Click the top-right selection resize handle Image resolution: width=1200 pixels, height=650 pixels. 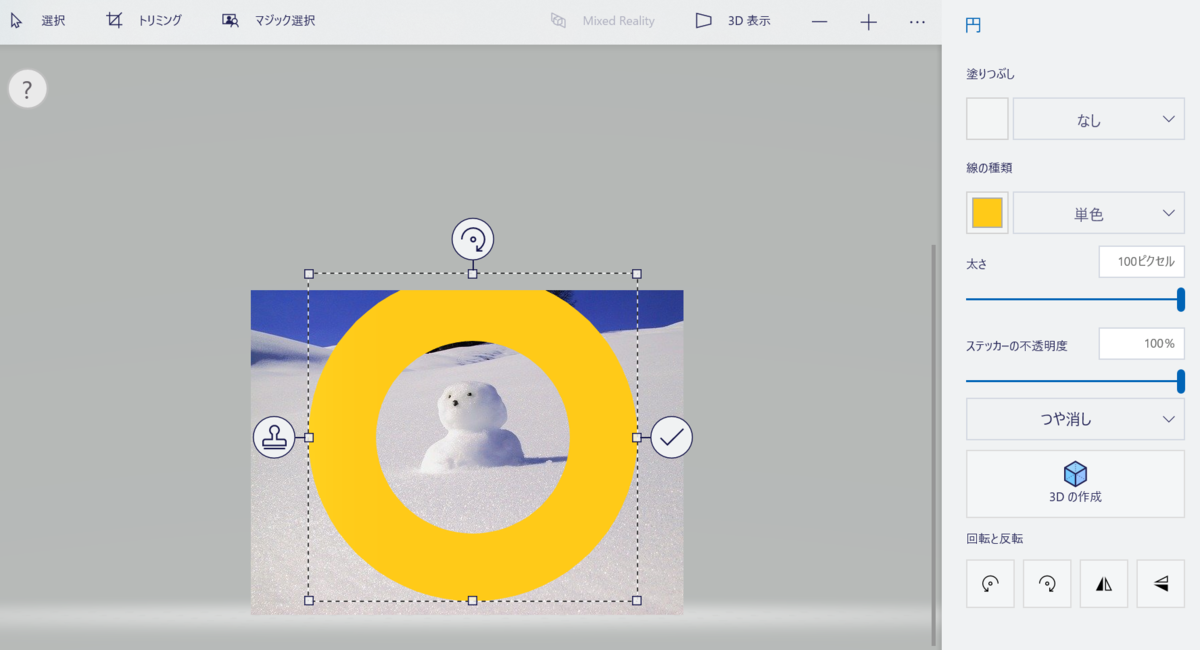(x=637, y=274)
